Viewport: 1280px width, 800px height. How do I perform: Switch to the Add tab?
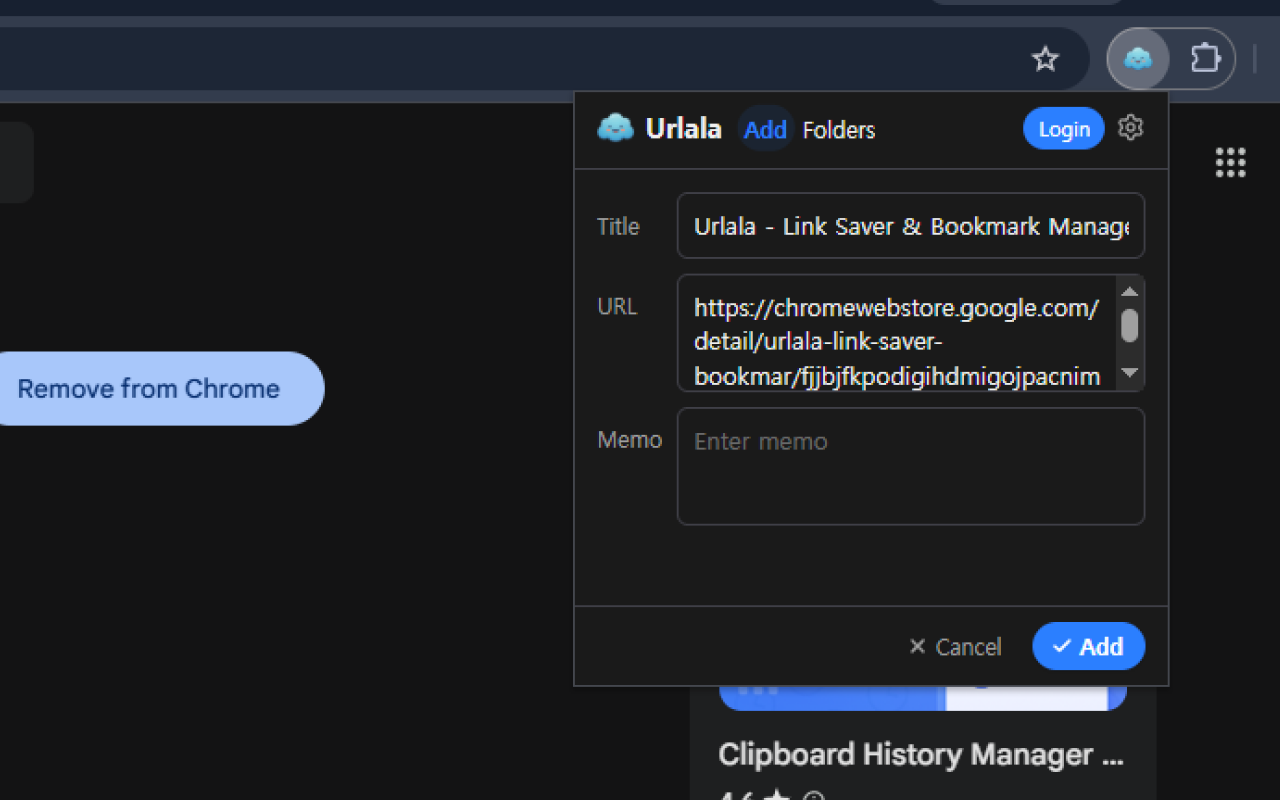click(x=765, y=129)
